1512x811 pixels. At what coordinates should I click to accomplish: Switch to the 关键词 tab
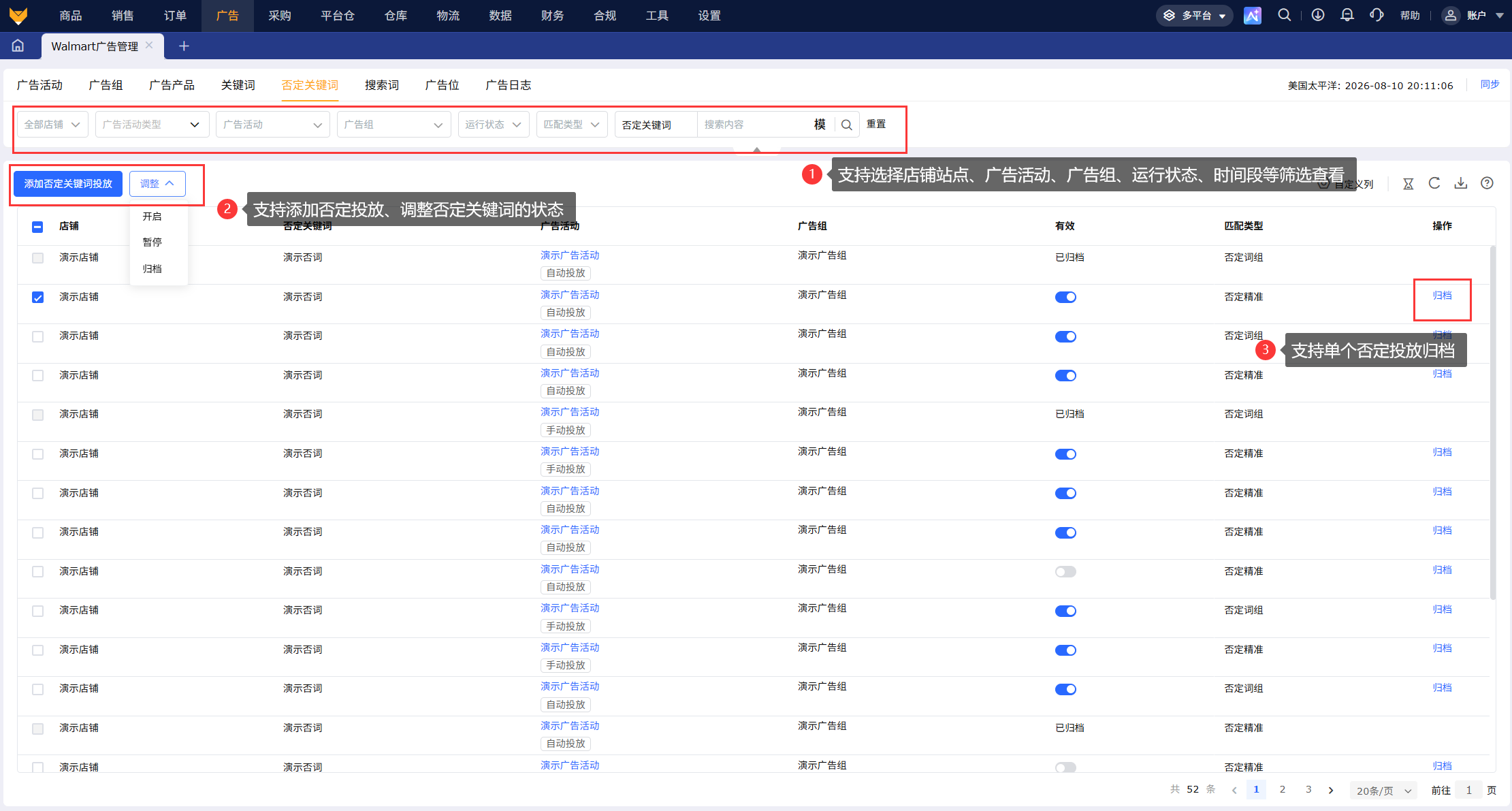pyautogui.click(x=238, y=85)
